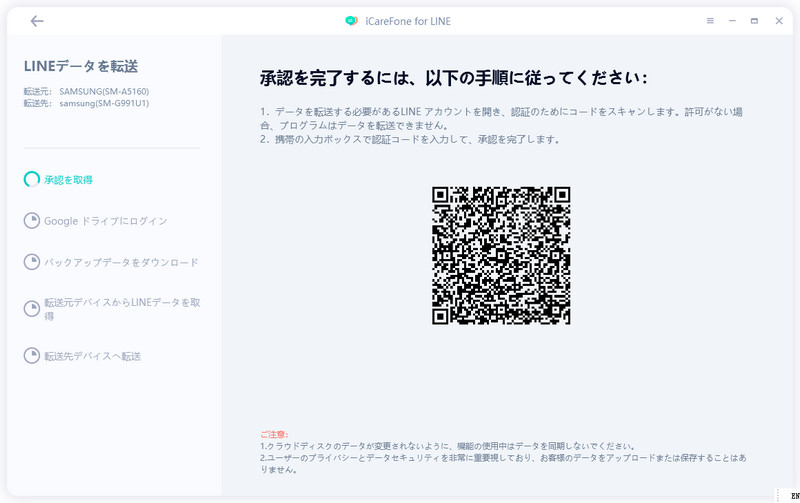Go back using the left arrow icon
The width and height of the screenshot is (800, 503).
(37, 21)
